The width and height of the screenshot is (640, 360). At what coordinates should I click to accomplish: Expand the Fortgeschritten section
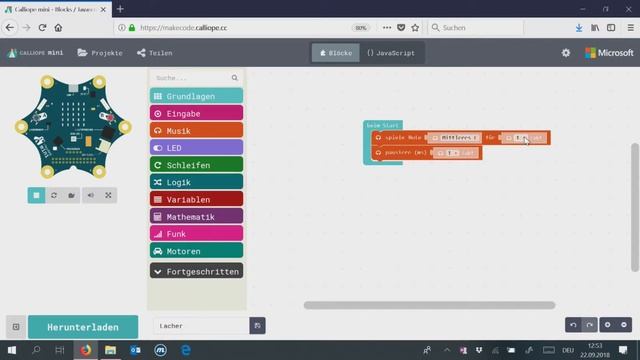click(196, 271)
